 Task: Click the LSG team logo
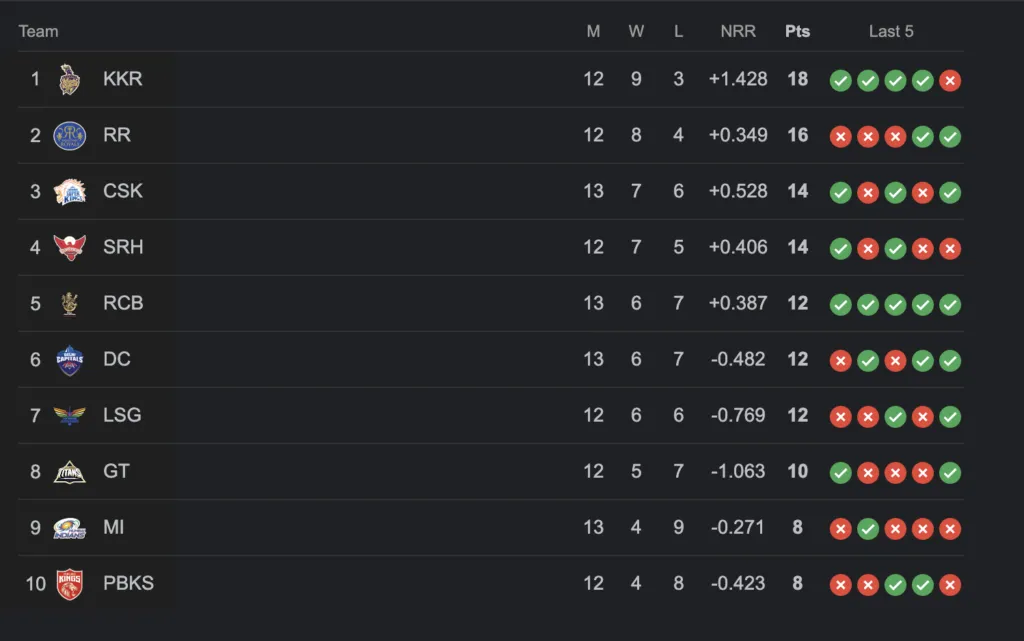pyautogui.click(x=69, y=416)
